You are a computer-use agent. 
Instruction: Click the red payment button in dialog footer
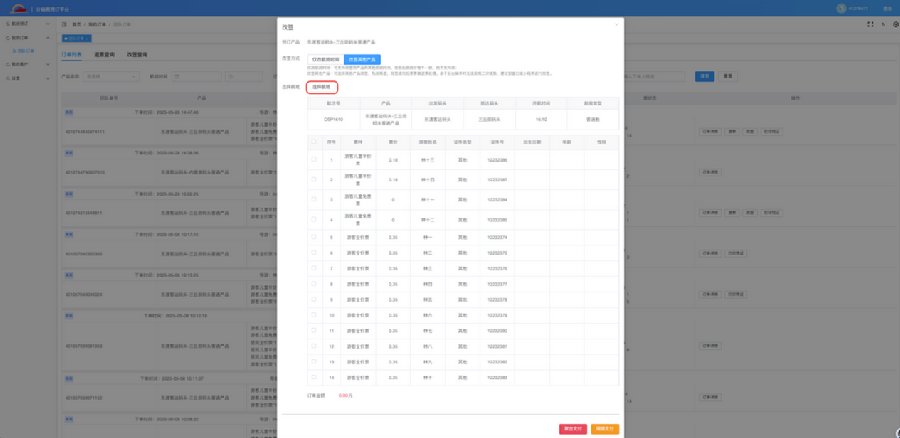[x=573, y=429]
